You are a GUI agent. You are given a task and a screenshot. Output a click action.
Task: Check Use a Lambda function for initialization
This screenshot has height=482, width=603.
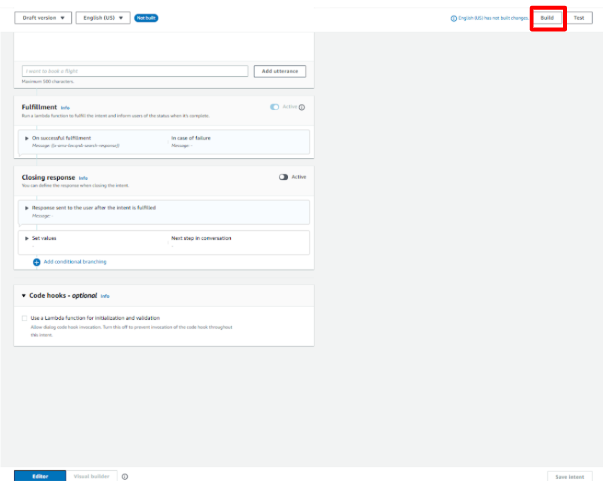[25, 318]
